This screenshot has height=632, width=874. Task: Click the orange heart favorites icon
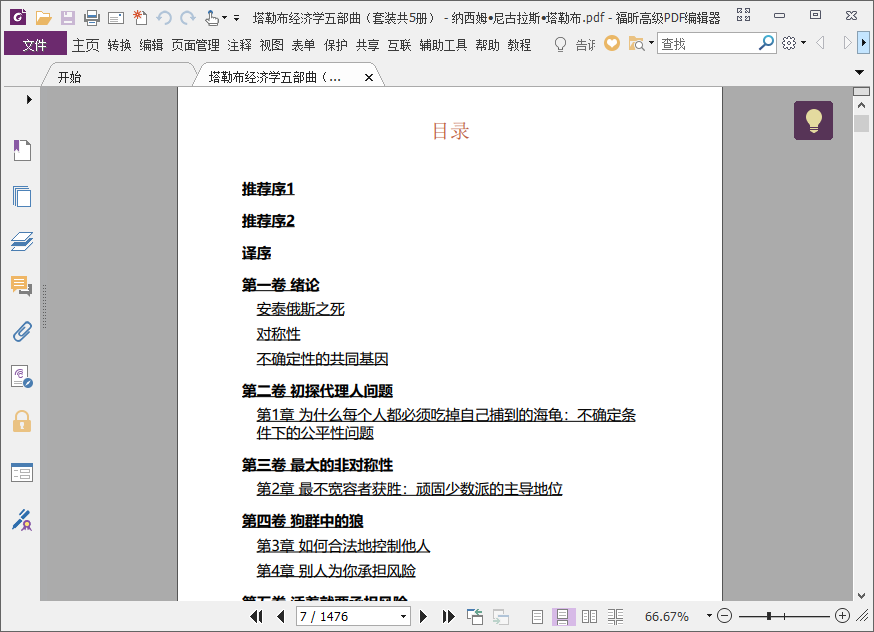[x=611, y=43]
